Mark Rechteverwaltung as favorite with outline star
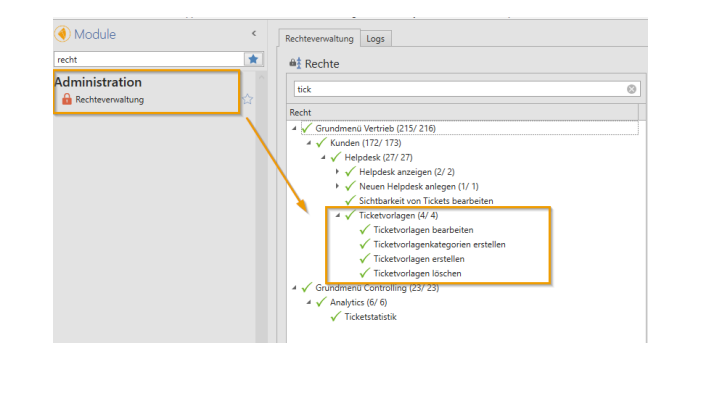 [x=246, y=99]
